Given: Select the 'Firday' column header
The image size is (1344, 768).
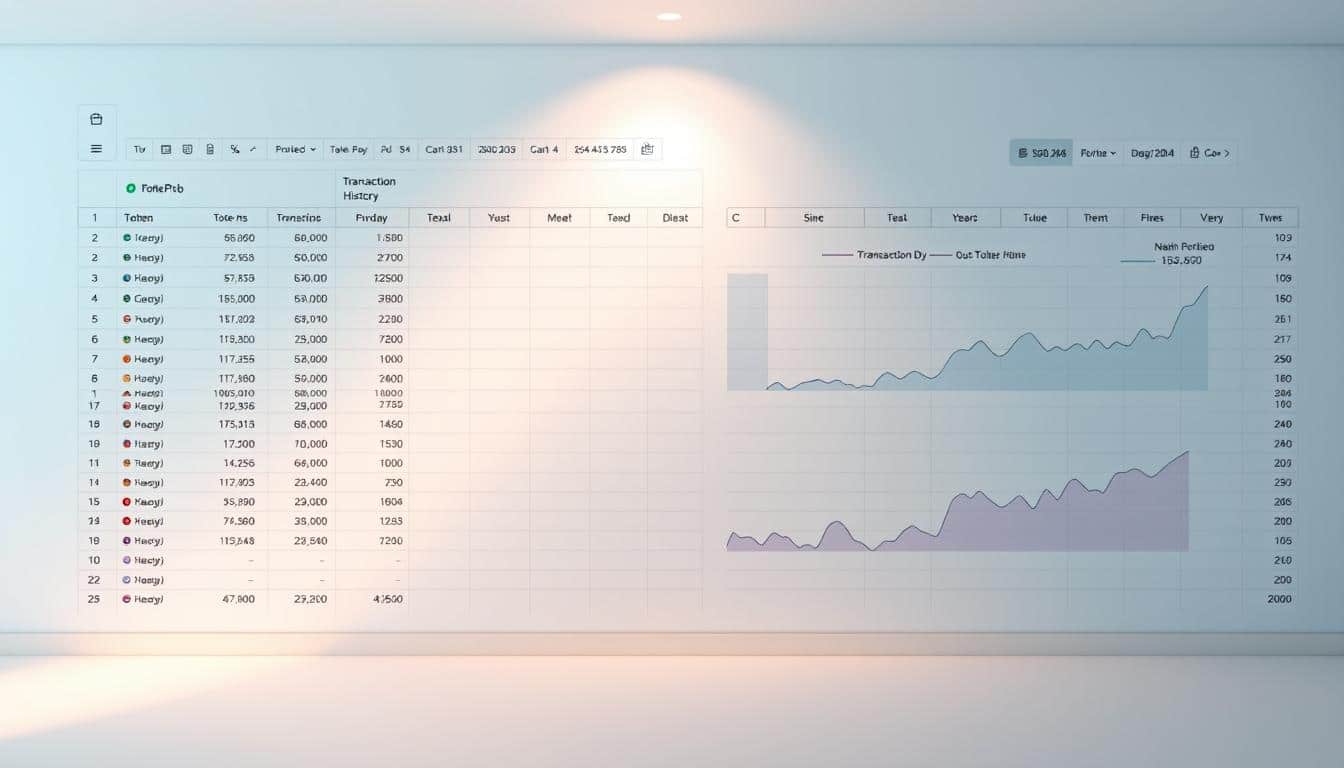Looking at the screenshot, I should click(x=371, y=217).
